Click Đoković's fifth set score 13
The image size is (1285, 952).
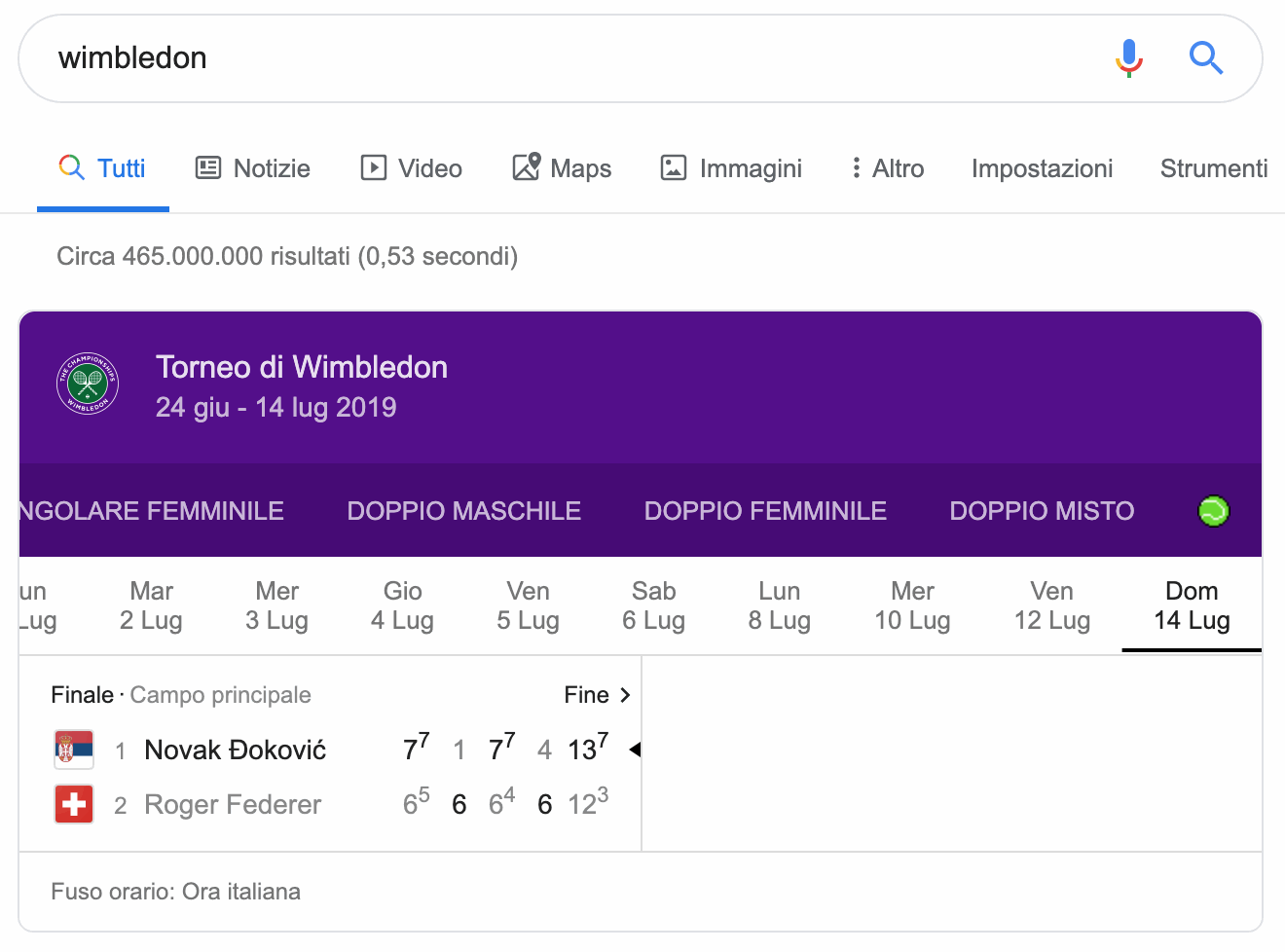pyautogui.click(x=587, y=747)
